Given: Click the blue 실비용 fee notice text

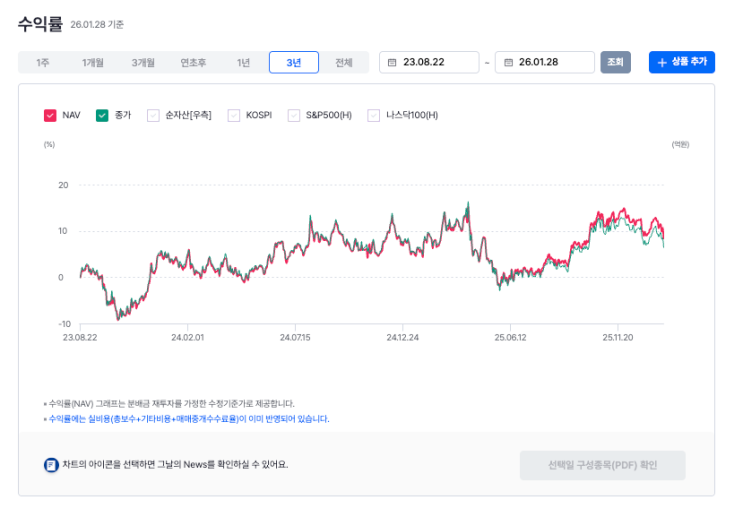Looking at the screenshot, I should [189, 419].
